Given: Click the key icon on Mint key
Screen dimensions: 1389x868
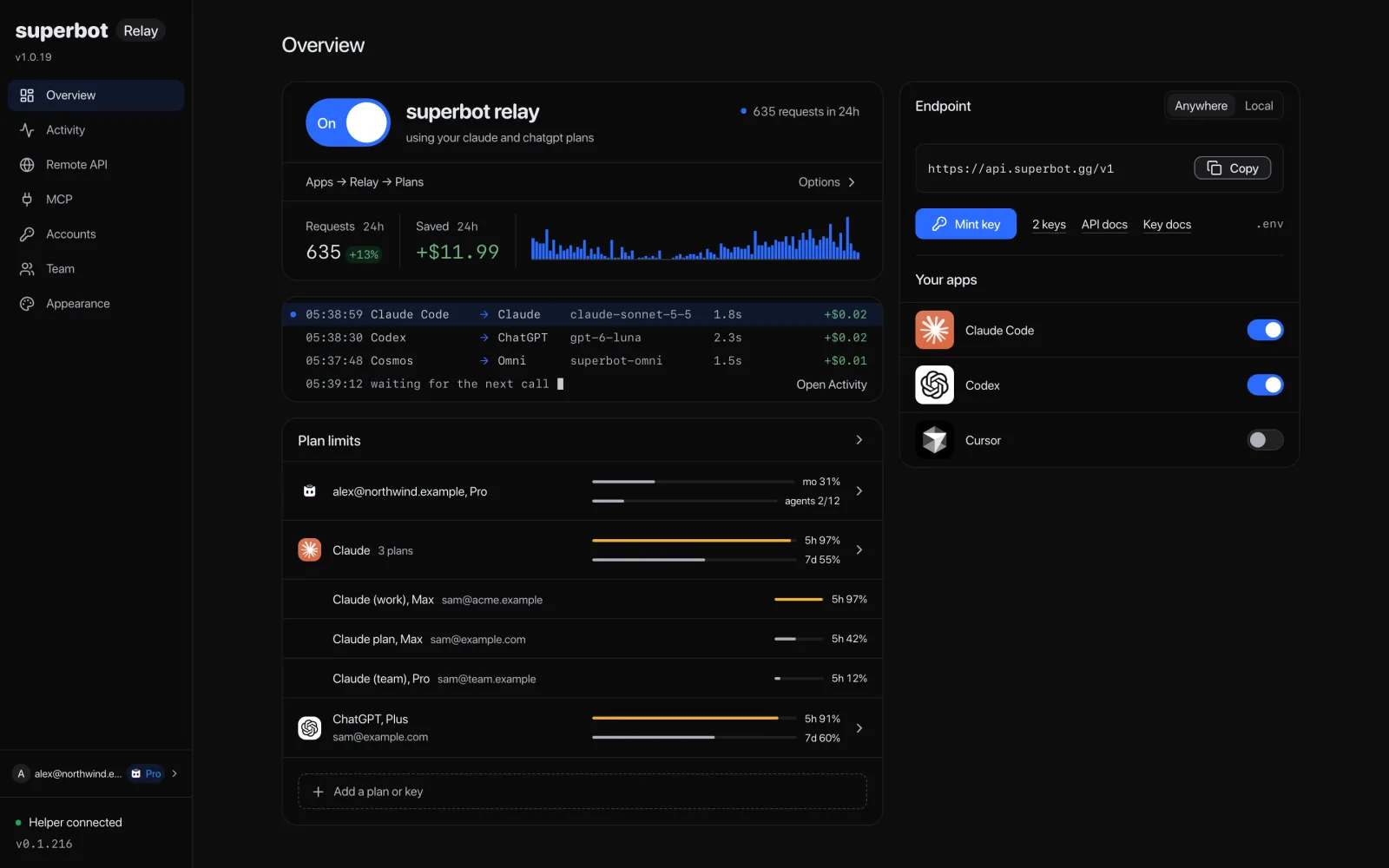Looking at the screenshot, I should pyautogui.click(x=938, y=224).
